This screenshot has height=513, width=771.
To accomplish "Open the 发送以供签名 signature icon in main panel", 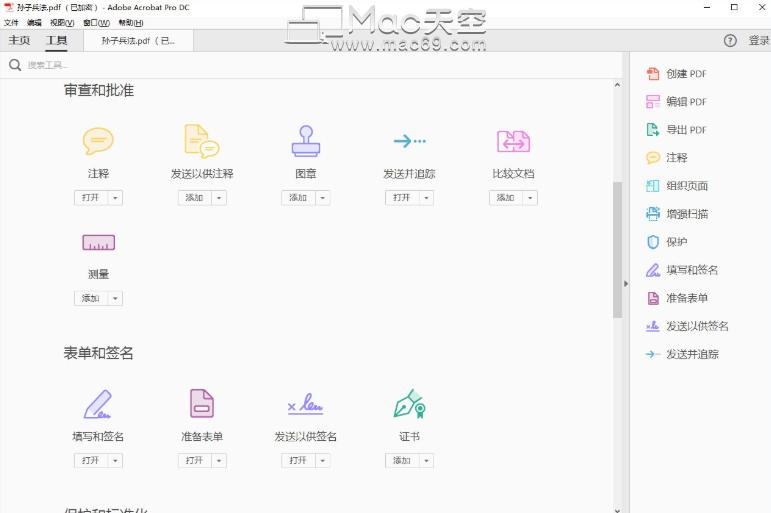I will (305, 404).
